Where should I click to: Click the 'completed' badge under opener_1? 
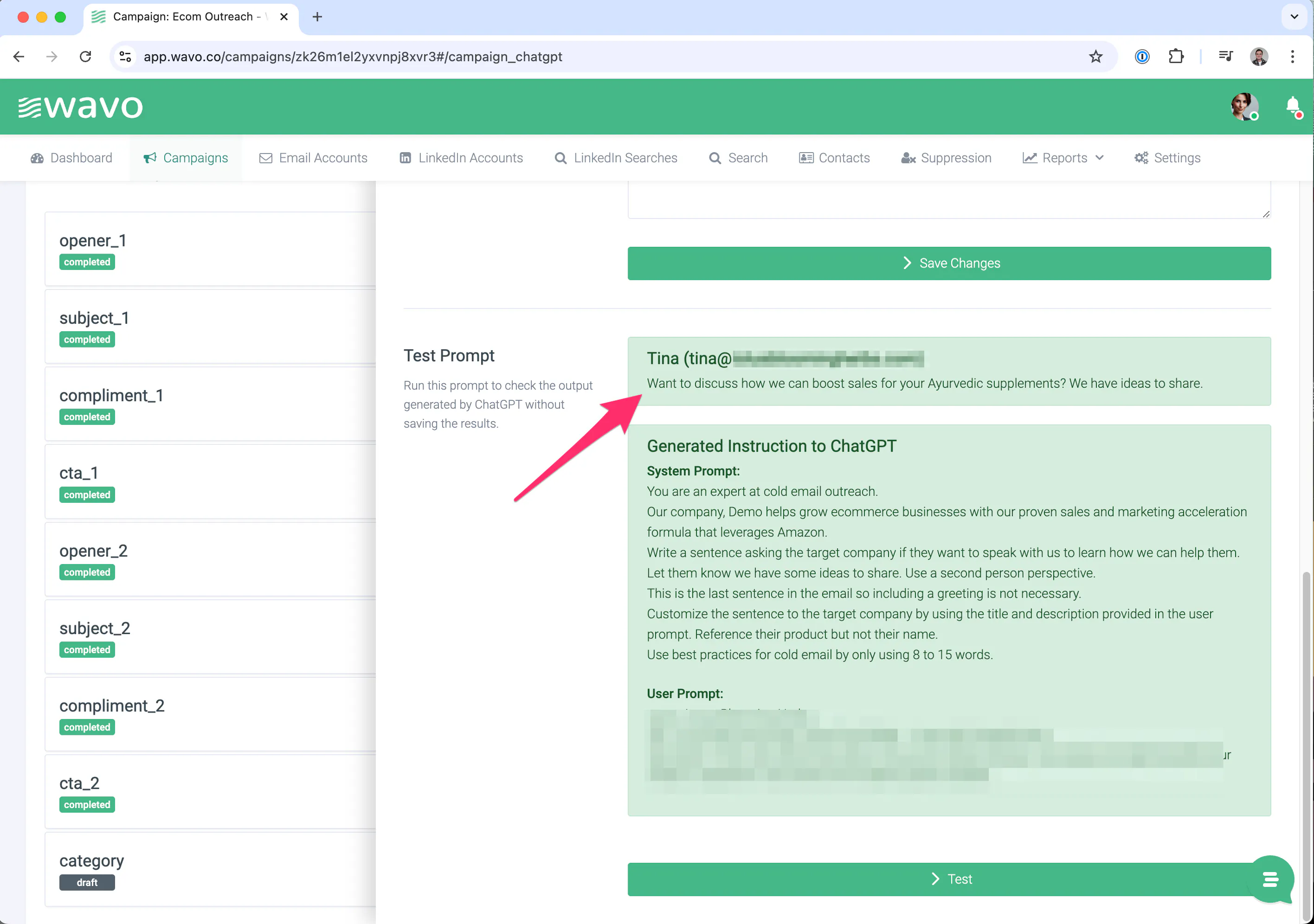87,262
